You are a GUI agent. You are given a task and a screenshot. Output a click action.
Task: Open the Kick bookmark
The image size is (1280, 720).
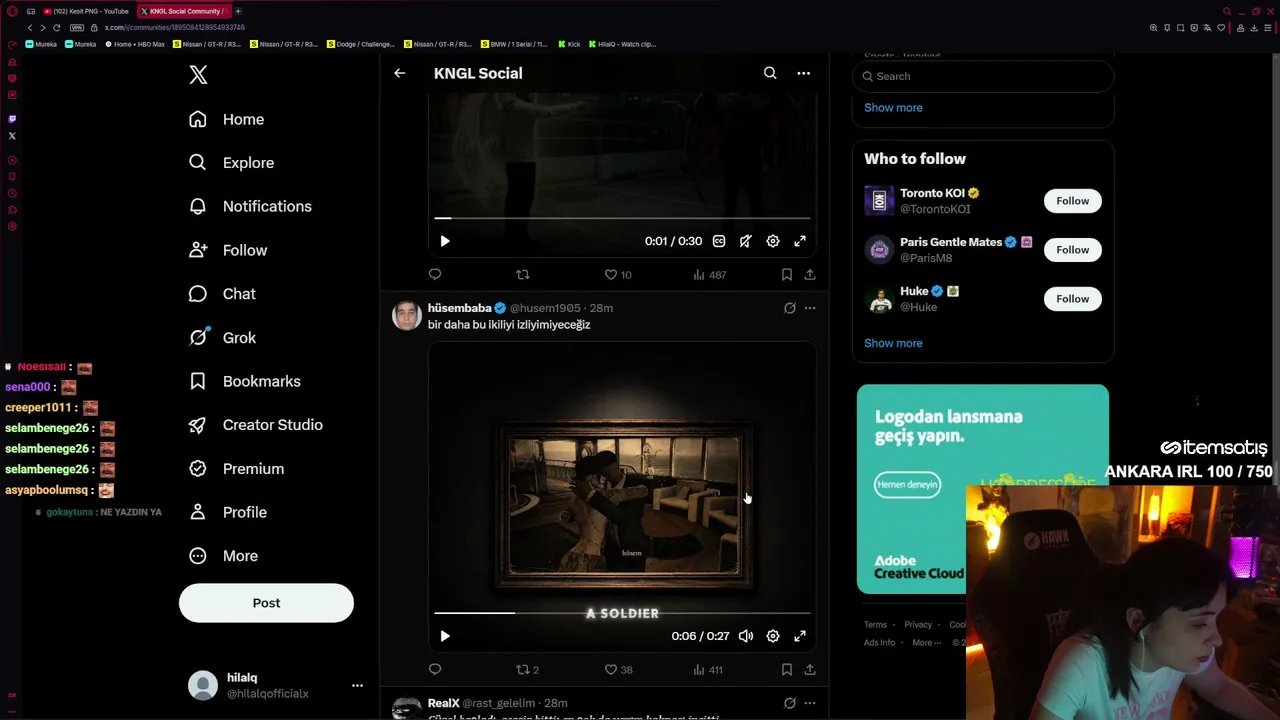click(x=569, y=44)
